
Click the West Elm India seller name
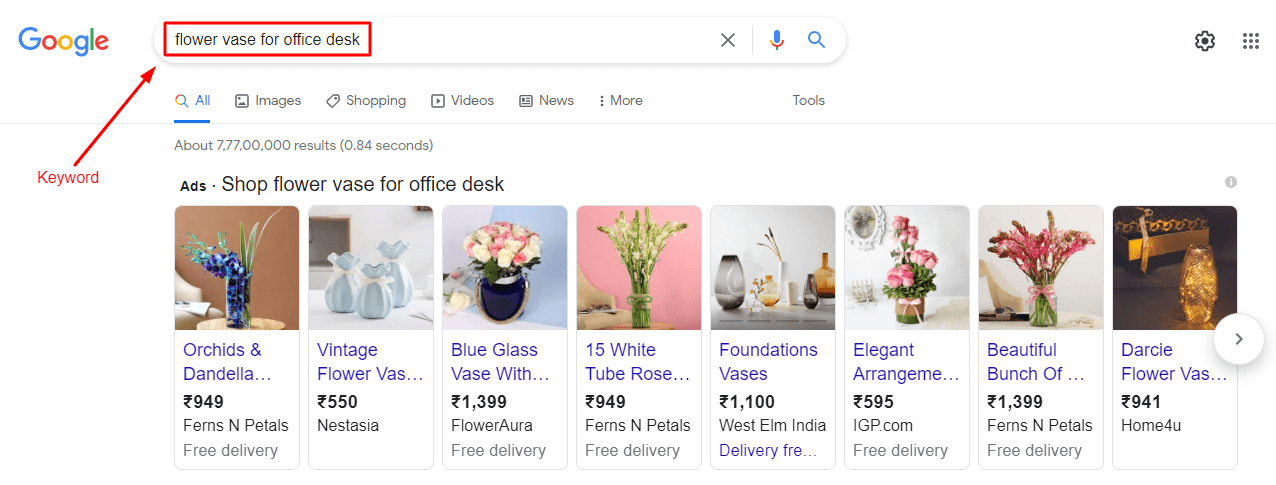(x=773, y=426)
